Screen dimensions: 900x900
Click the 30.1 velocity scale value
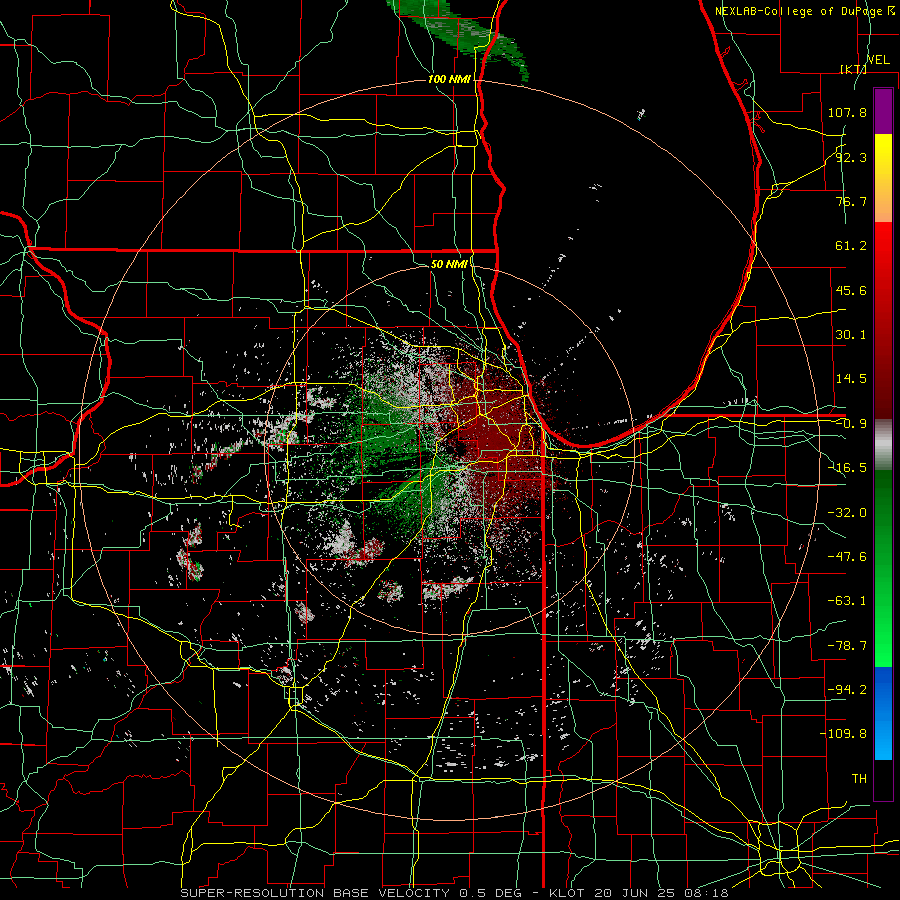[851, 335]
